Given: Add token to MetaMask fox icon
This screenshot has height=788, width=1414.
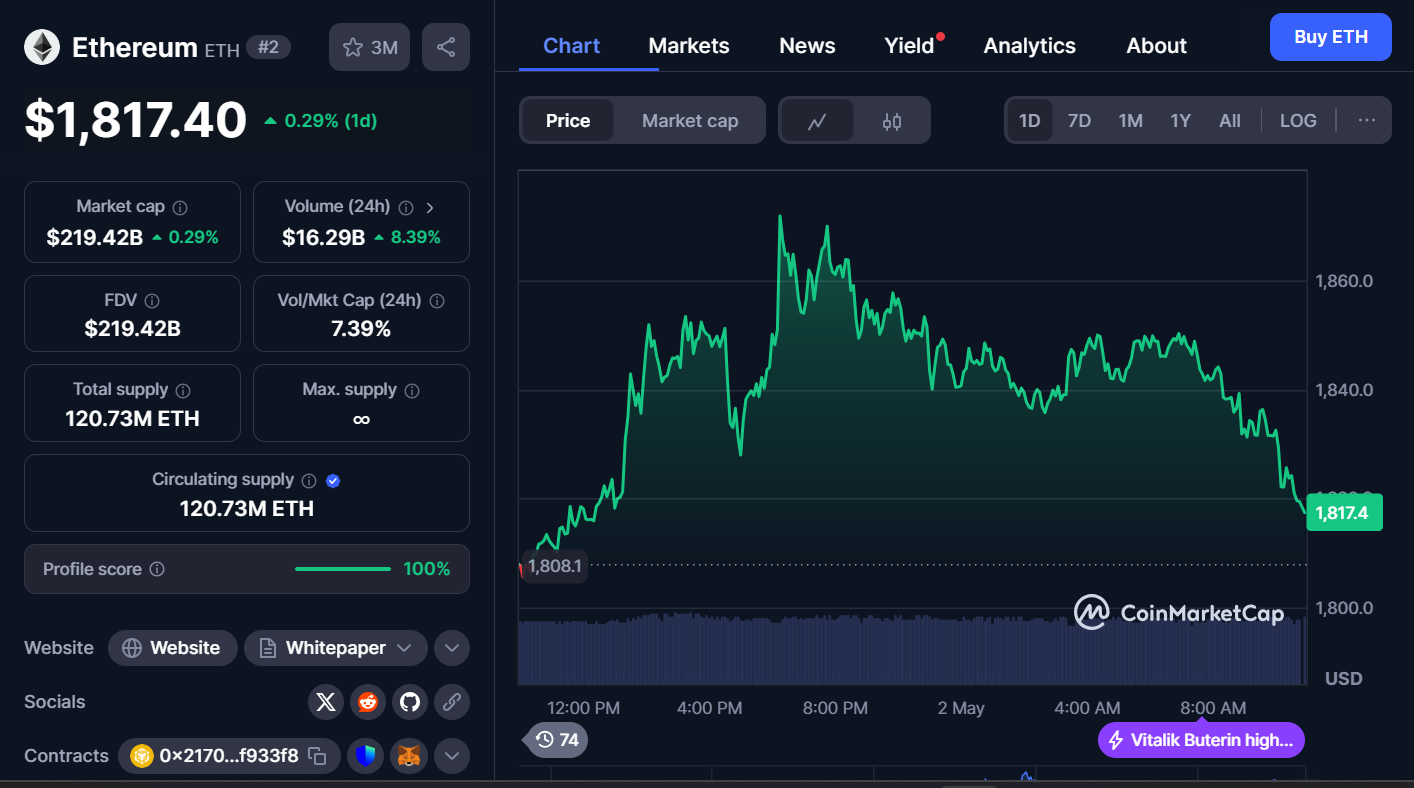Looking at the screenshot, I should 409,756.
